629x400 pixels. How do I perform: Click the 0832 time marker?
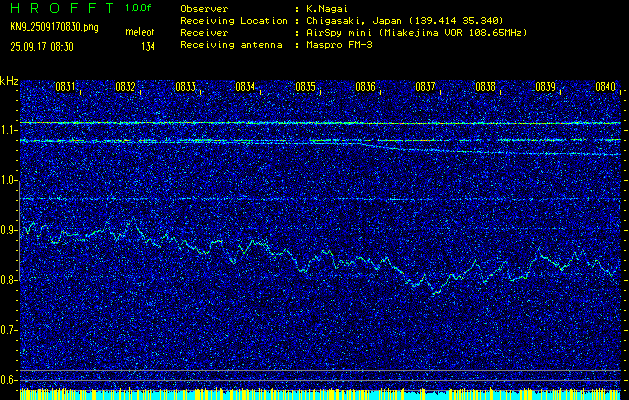(x=125, y=87)
